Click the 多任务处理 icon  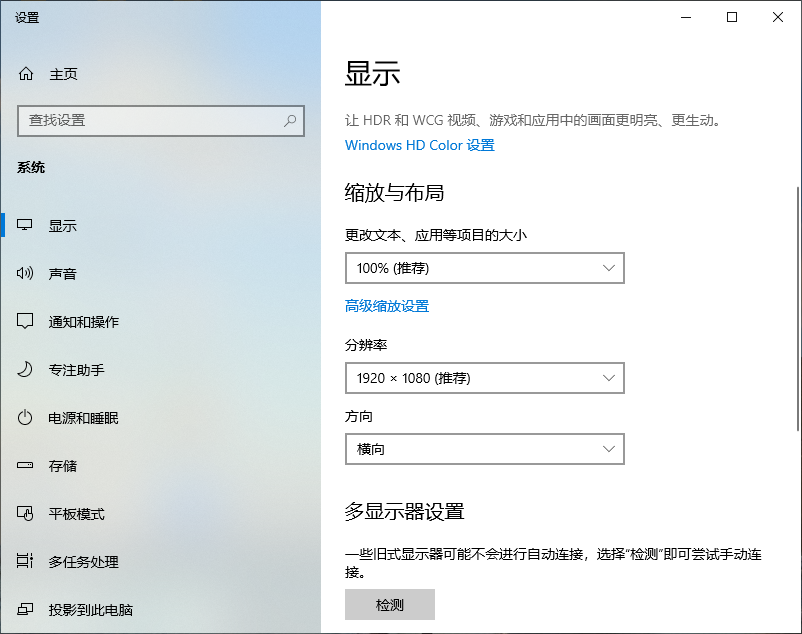pyautogui.click(x=26, y=562)
